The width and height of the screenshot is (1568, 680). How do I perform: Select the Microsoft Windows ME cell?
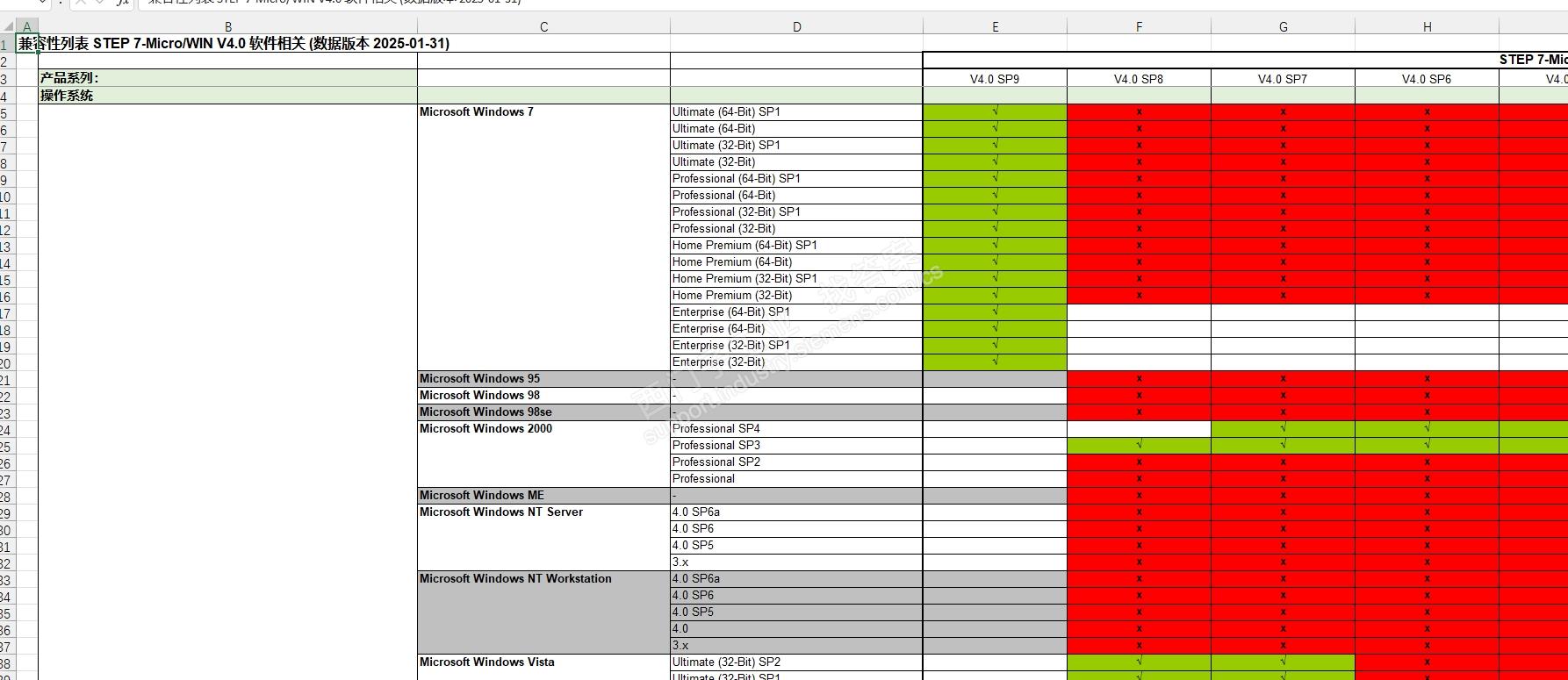(544, 496)
